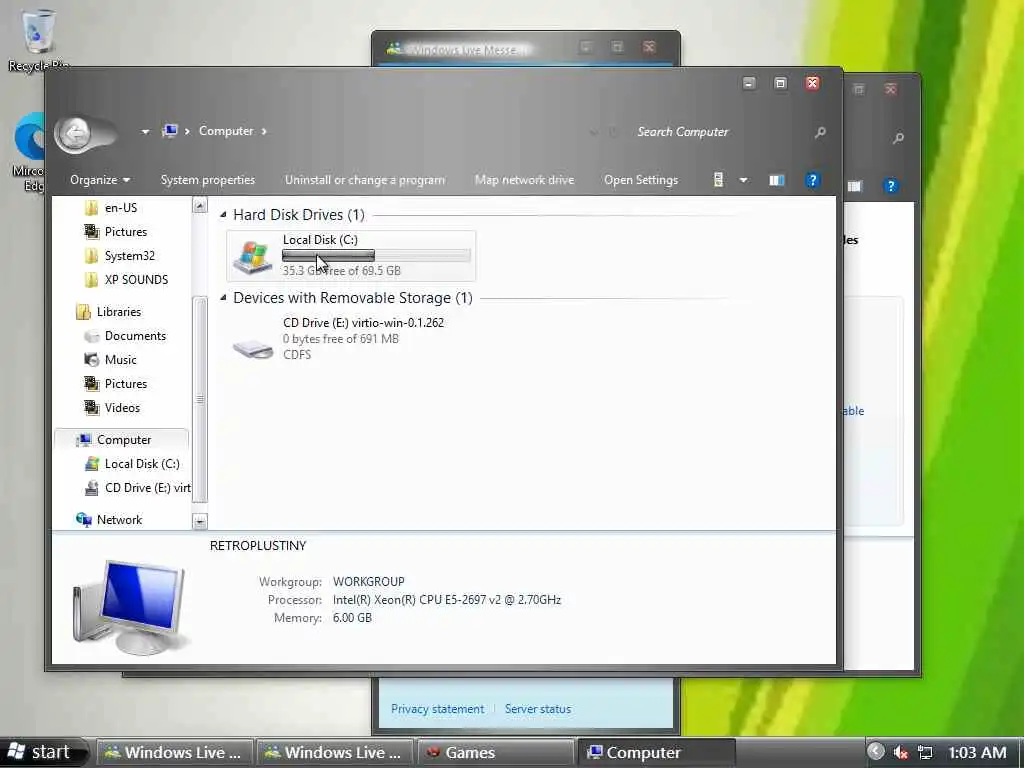Select Map network drive
Screen dimensions: 1024x768
tap(524, 180)
